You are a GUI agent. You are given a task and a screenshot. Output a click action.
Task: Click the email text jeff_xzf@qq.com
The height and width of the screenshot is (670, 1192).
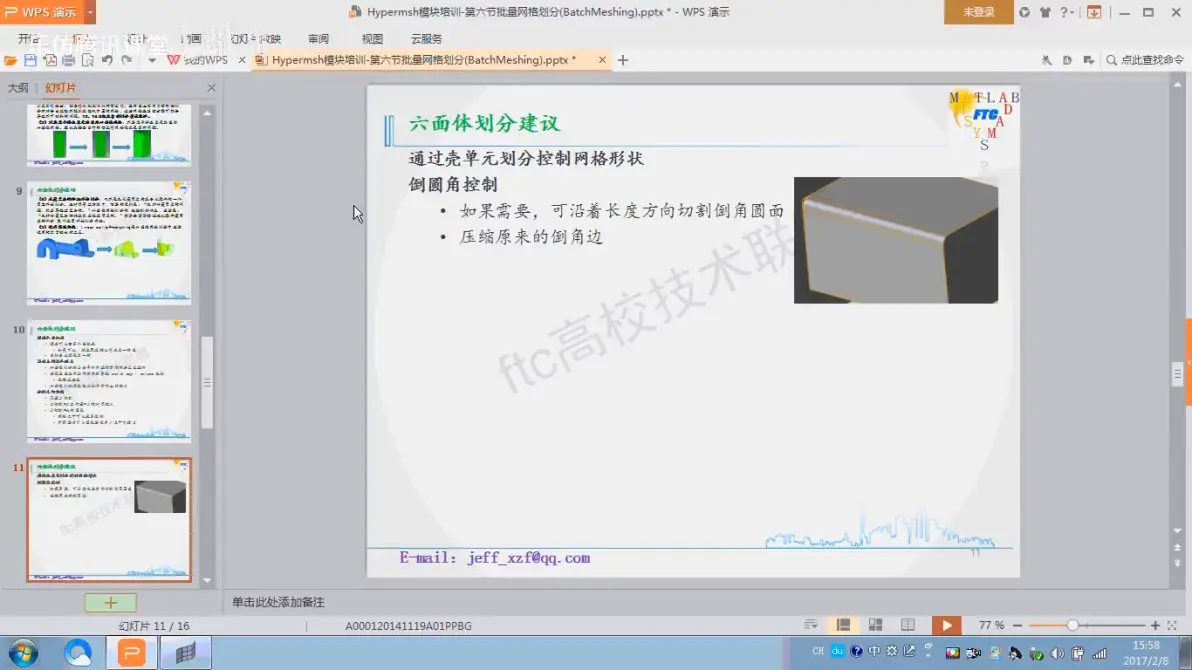point(529,558)
